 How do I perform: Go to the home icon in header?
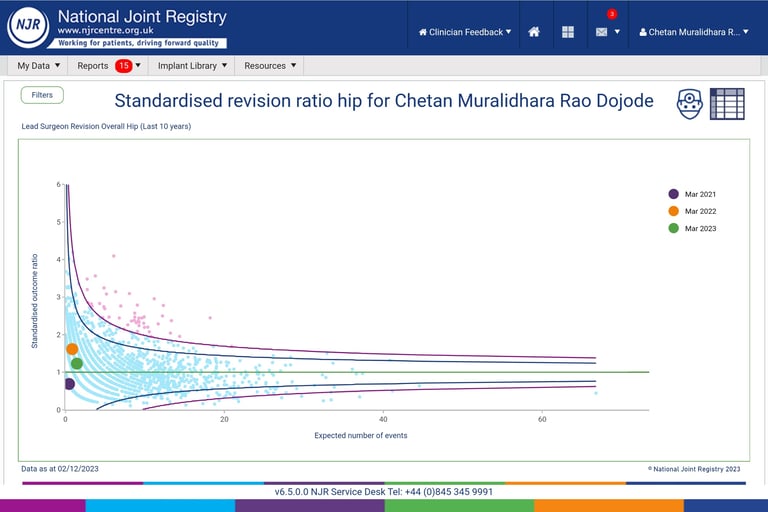[534, 32]
